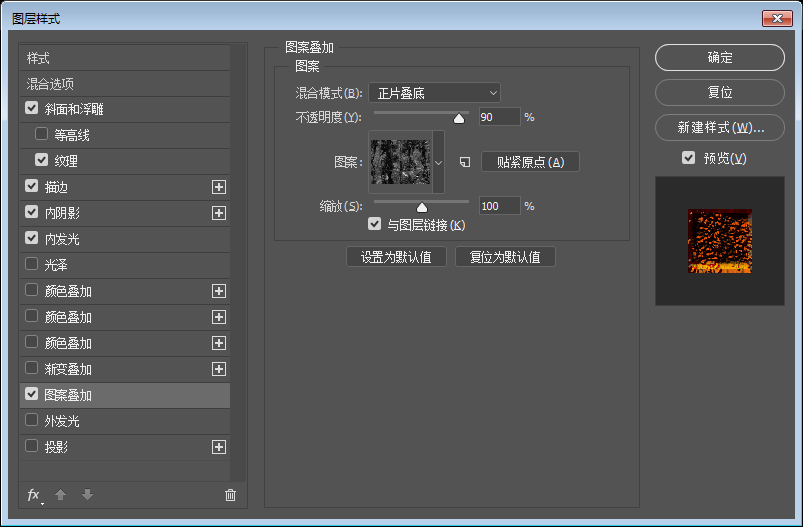Check the 颜色叠加 checkbox directly below 光泽
The width and height of the screenshot is (803, 527).
point(32,290)
